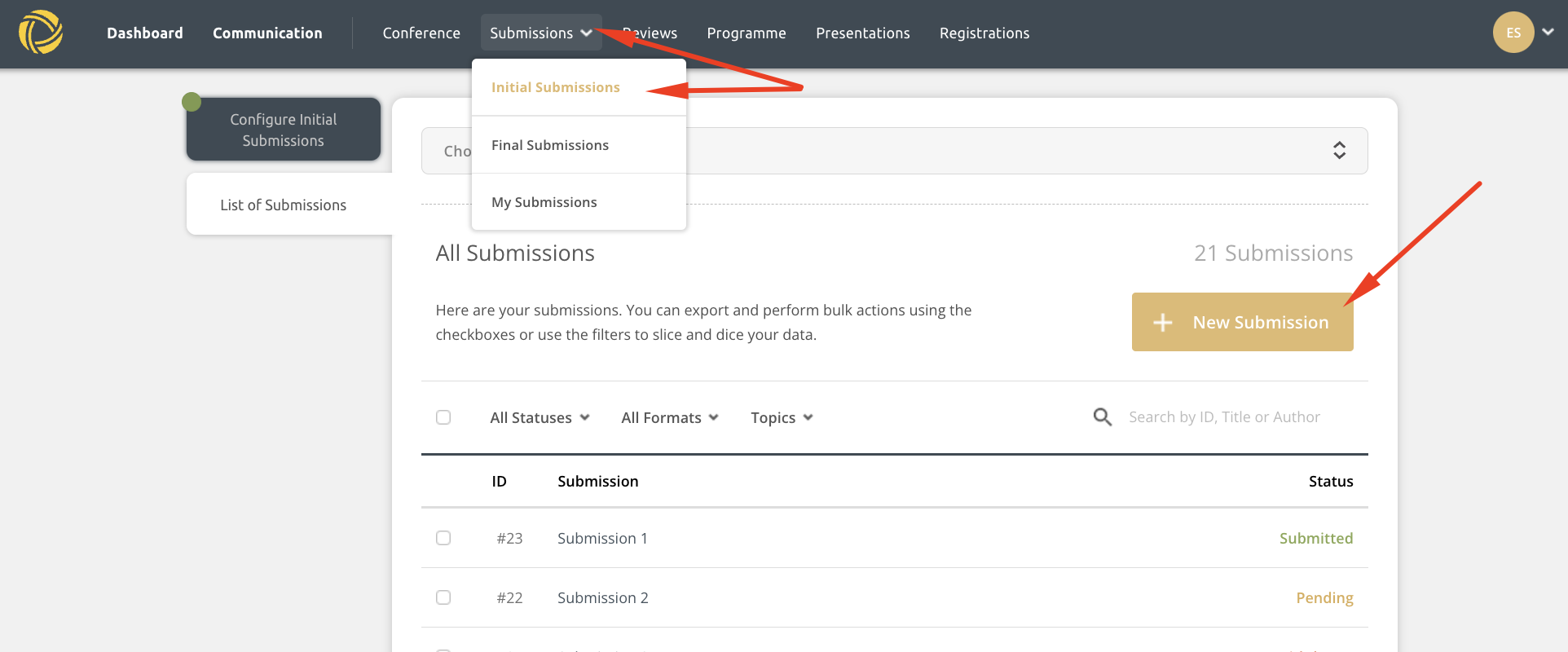
Task: Click the 21 Submissions count text
Action: tap(1273, 253)
